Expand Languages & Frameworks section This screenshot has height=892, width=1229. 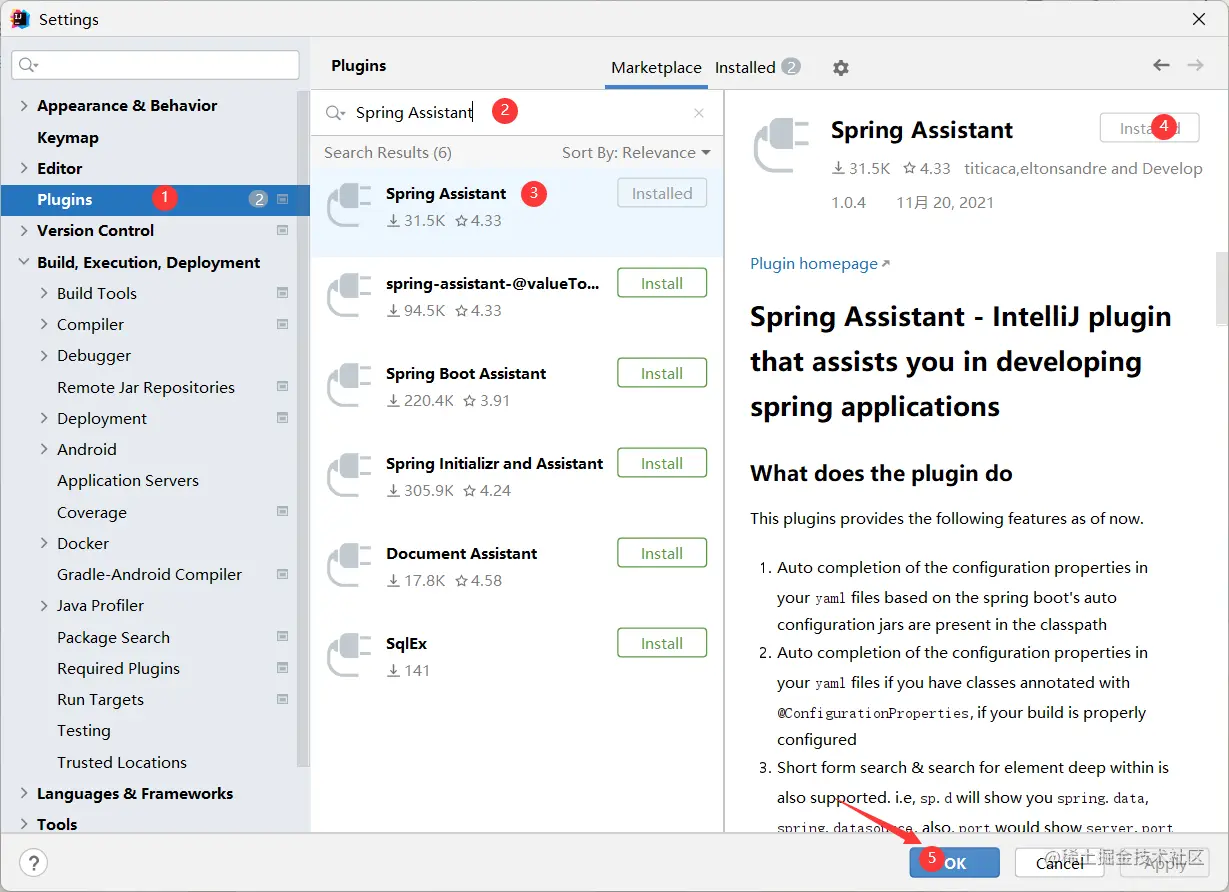tap(24, 793)
